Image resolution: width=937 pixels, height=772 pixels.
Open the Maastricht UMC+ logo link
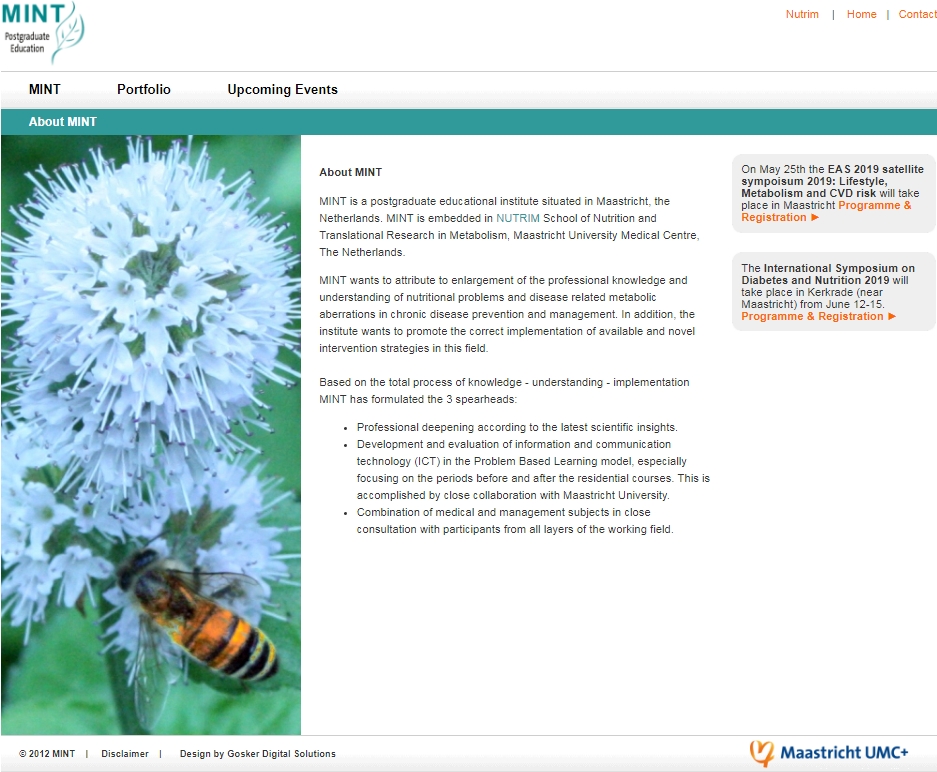(829, 753)
